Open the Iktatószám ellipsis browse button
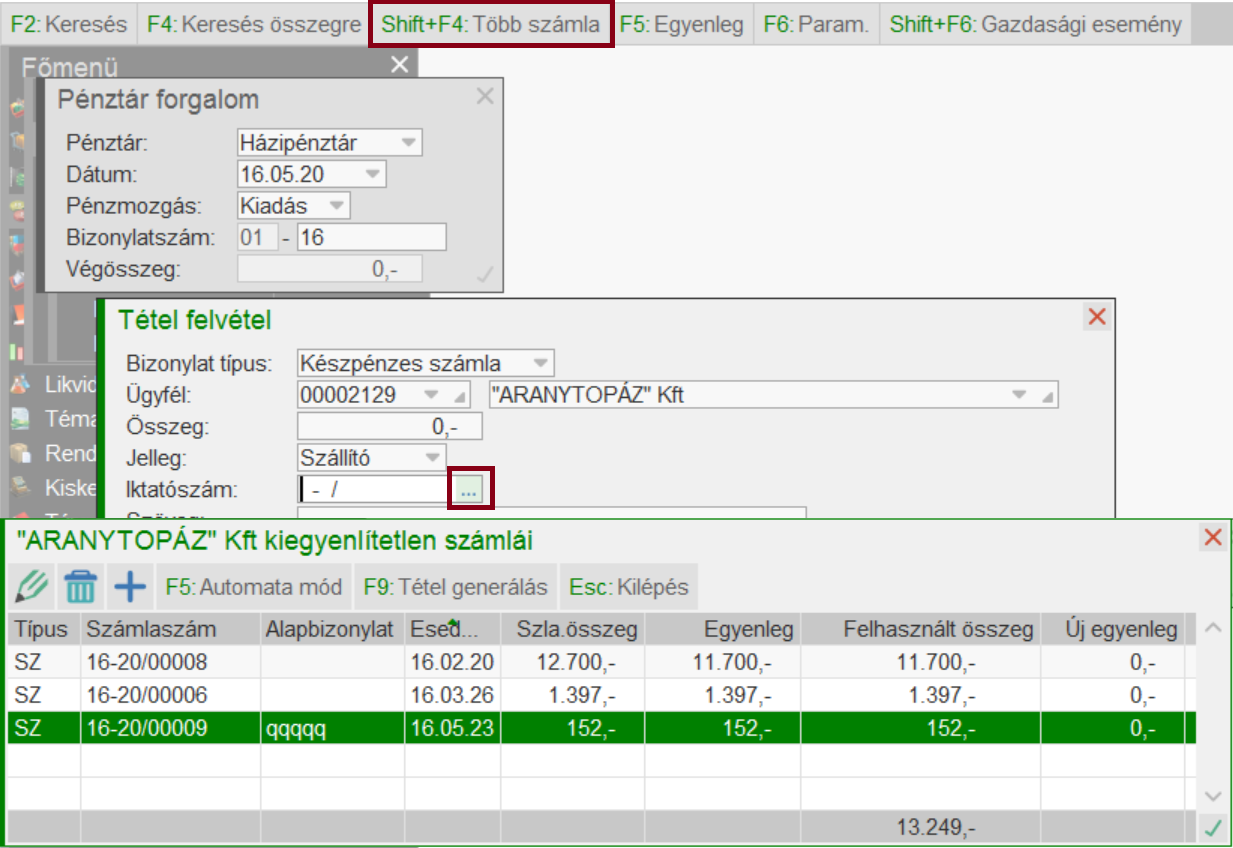1233x848 pixels. 470,489
